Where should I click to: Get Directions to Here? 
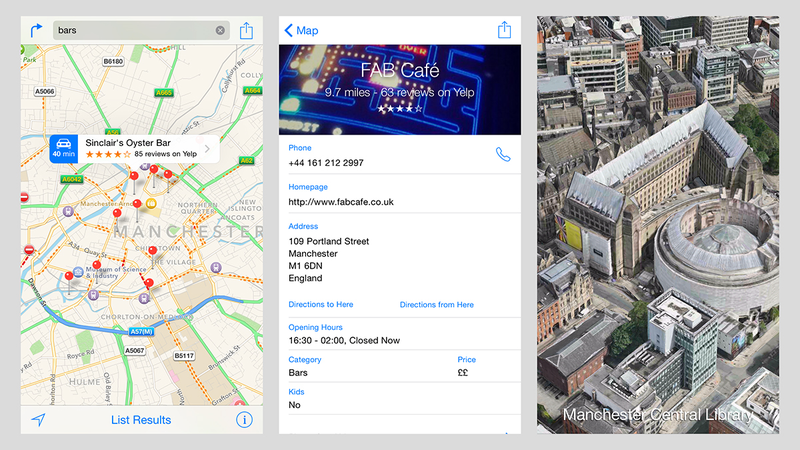click(x=321, y=305)
